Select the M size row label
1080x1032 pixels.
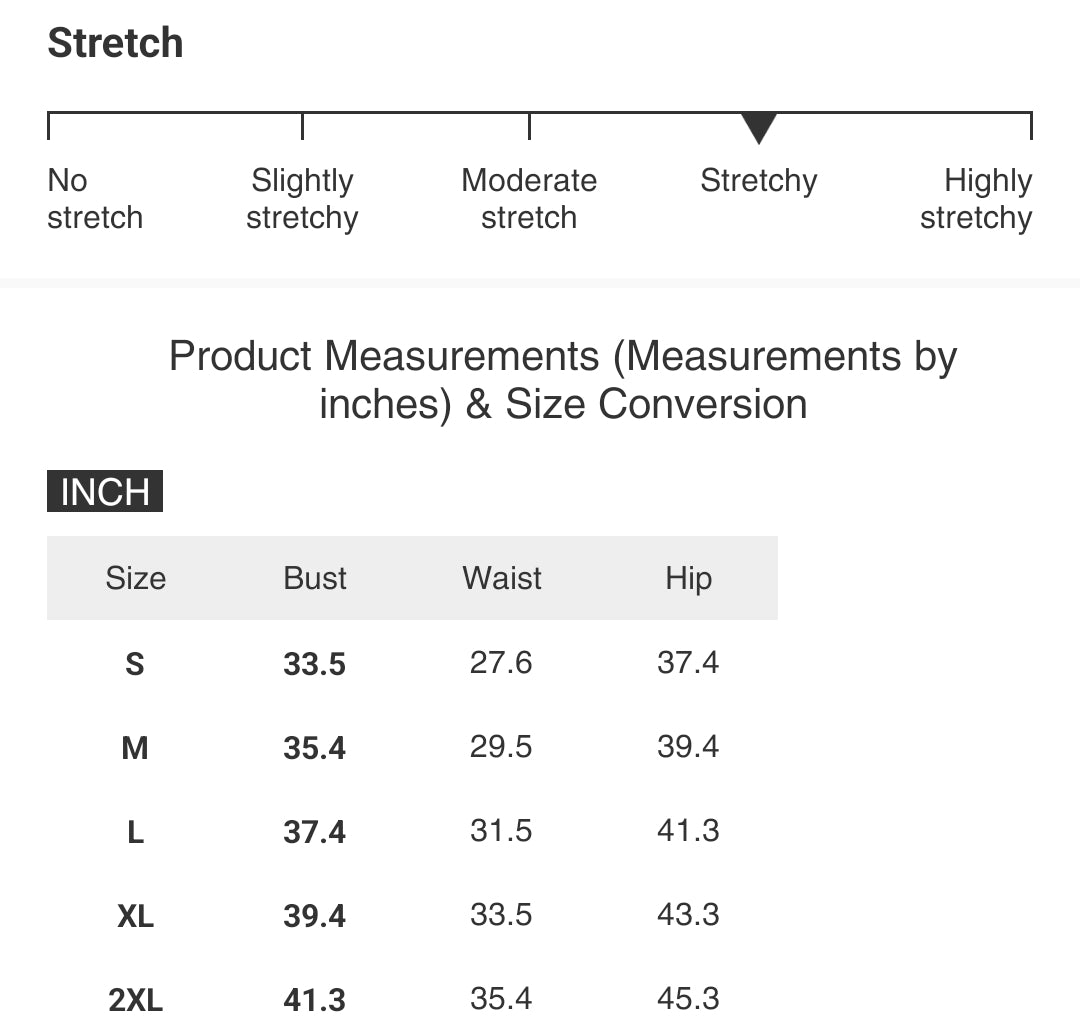tap(135, 748)
